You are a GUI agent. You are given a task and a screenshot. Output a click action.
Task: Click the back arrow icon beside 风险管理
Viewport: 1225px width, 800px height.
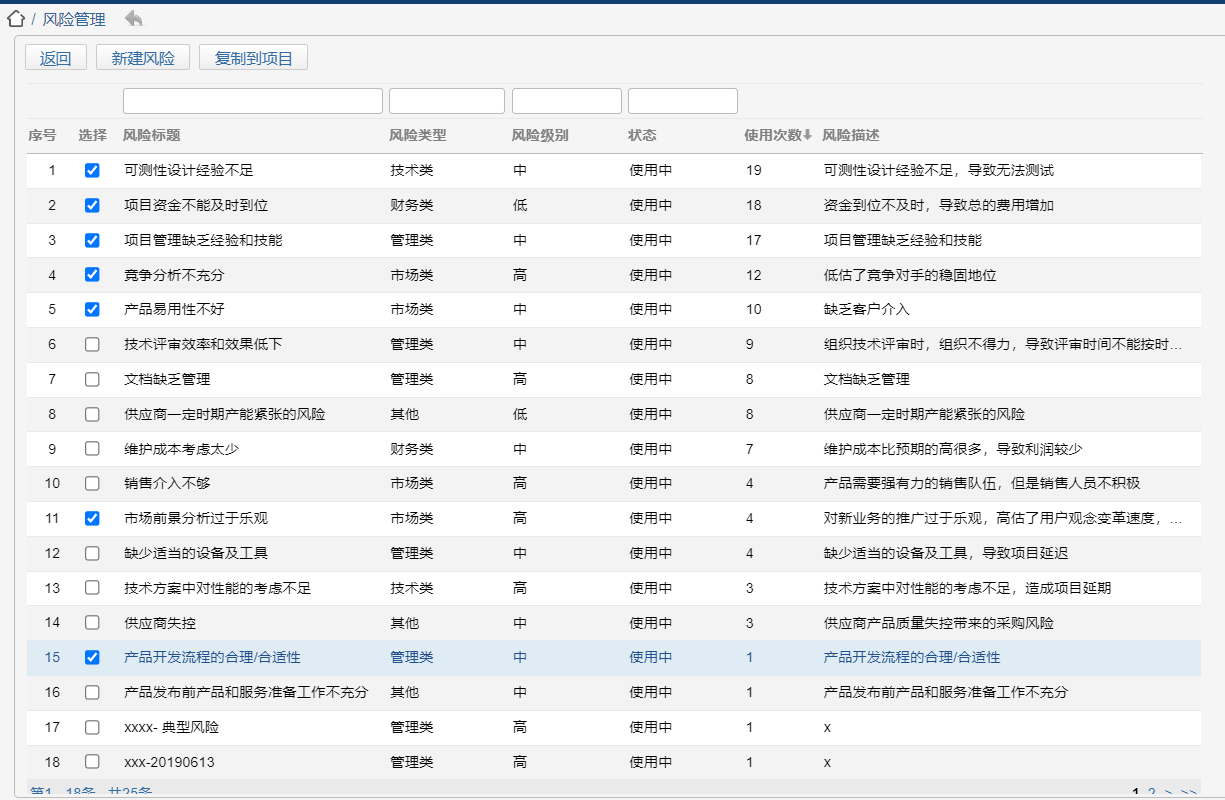click(134, 19)
